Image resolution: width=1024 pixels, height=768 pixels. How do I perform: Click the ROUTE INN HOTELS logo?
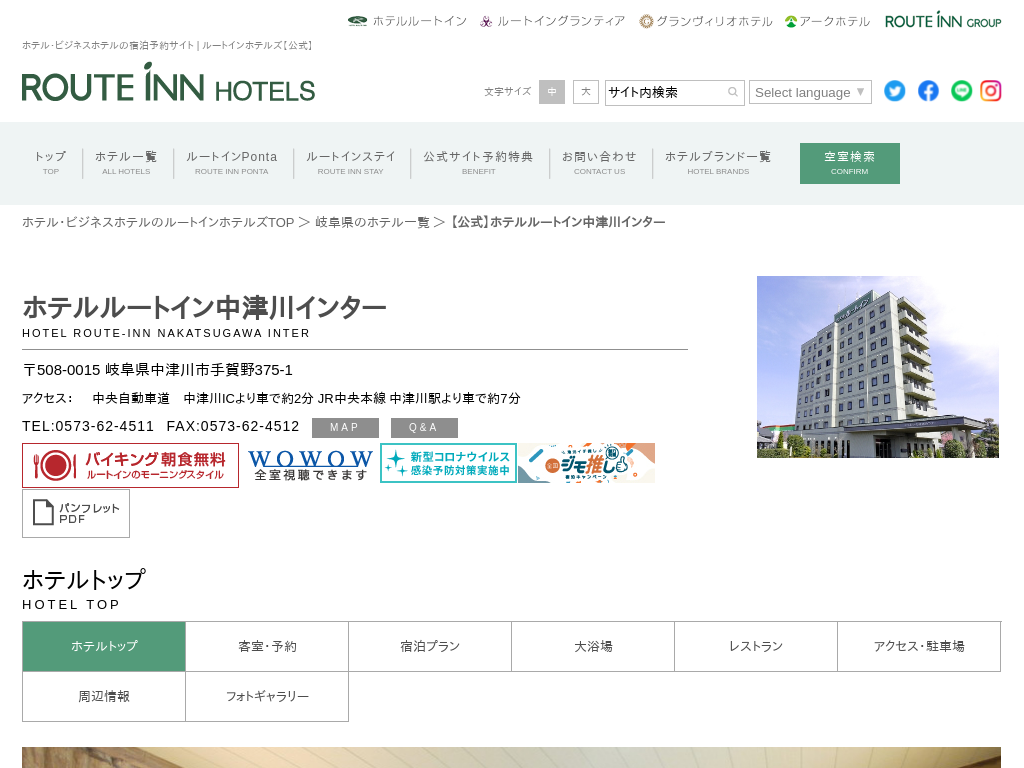[168, 83]
